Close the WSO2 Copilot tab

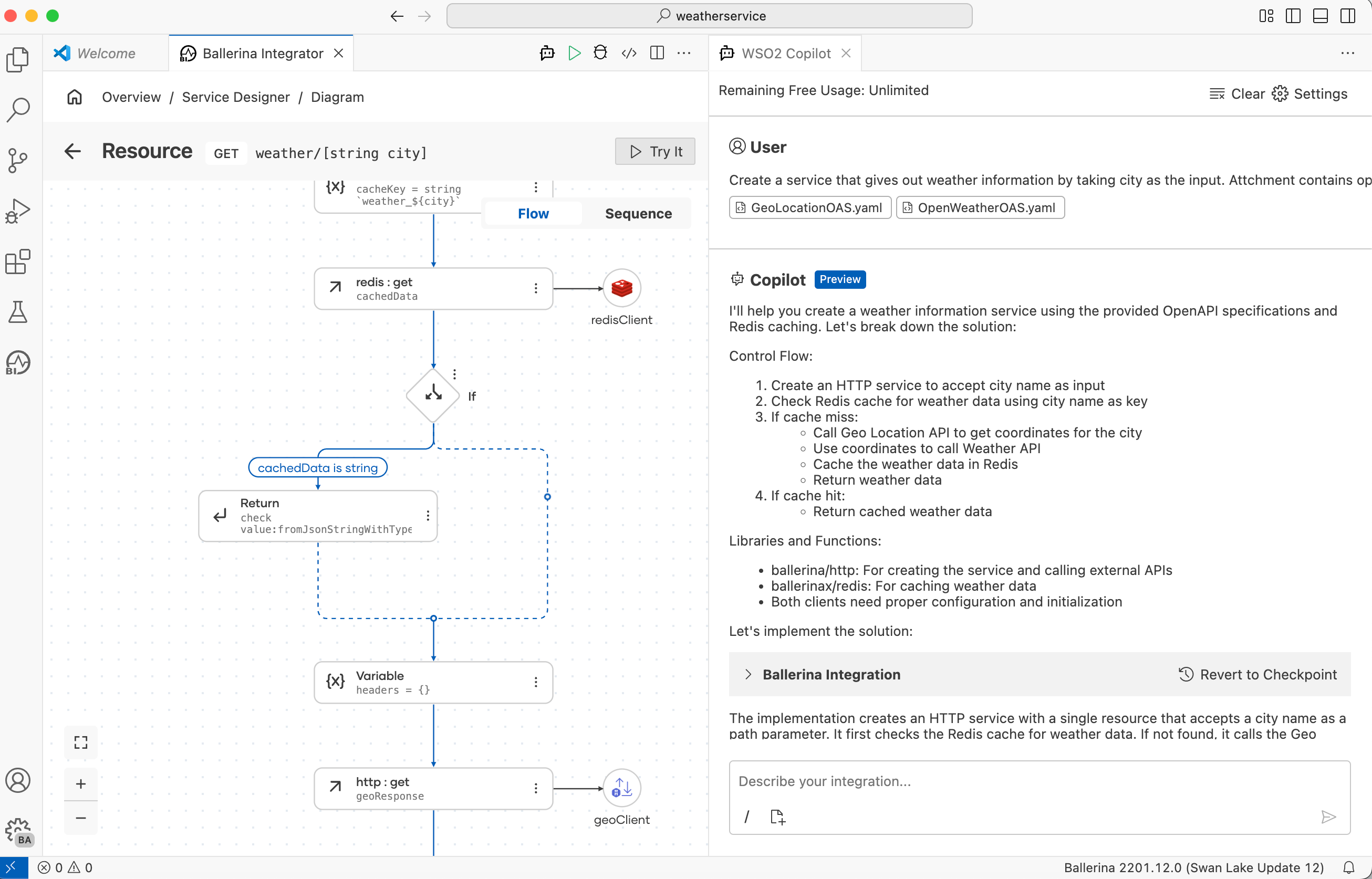coord(846,53)
